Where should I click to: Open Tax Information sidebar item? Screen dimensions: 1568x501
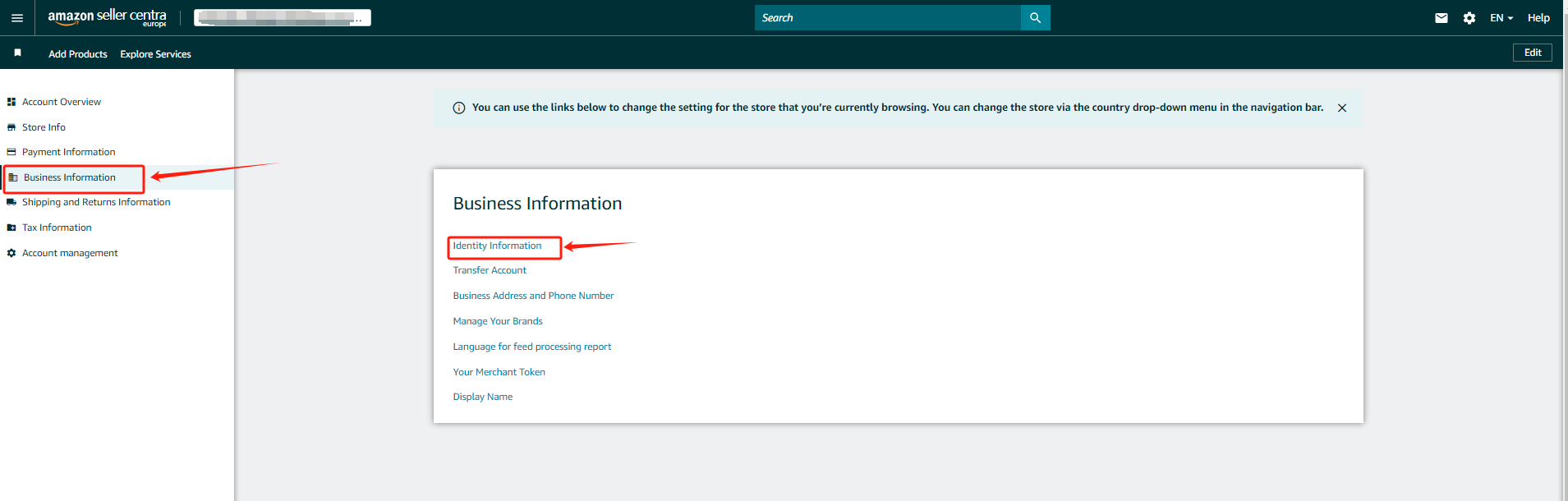point(57,228)
